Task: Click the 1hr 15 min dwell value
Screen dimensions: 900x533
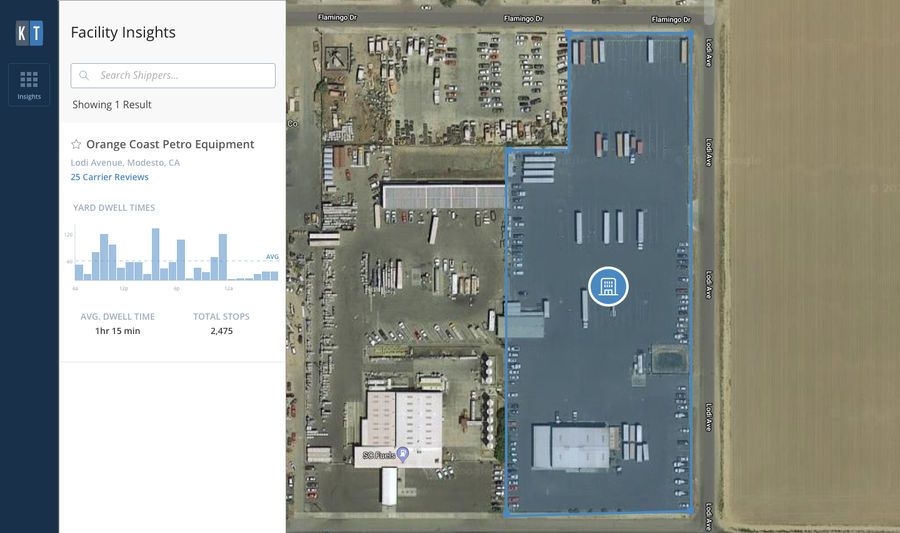Action: [x=118, y=330]
